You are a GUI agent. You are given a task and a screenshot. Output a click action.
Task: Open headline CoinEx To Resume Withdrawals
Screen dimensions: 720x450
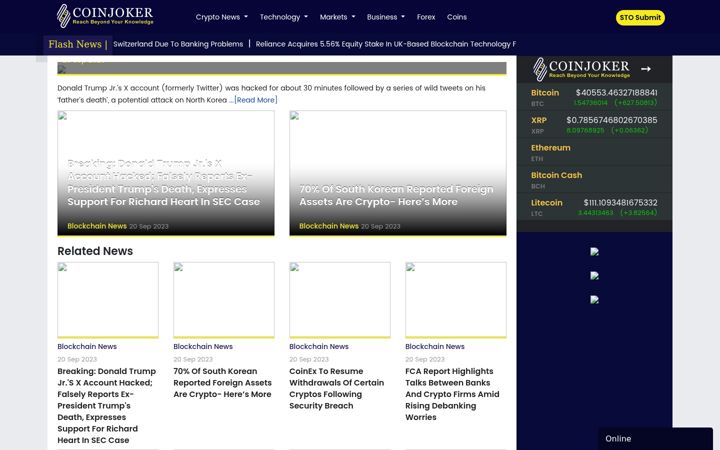[x=337, y=388]
